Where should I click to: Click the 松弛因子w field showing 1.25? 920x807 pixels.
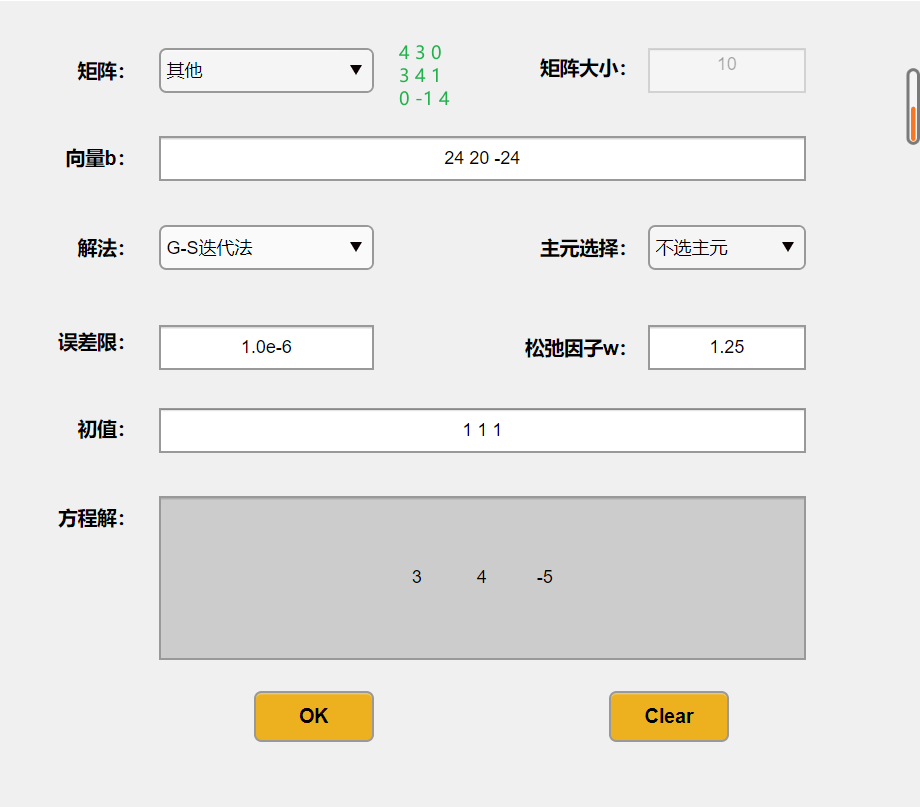[x=726, y=347]
